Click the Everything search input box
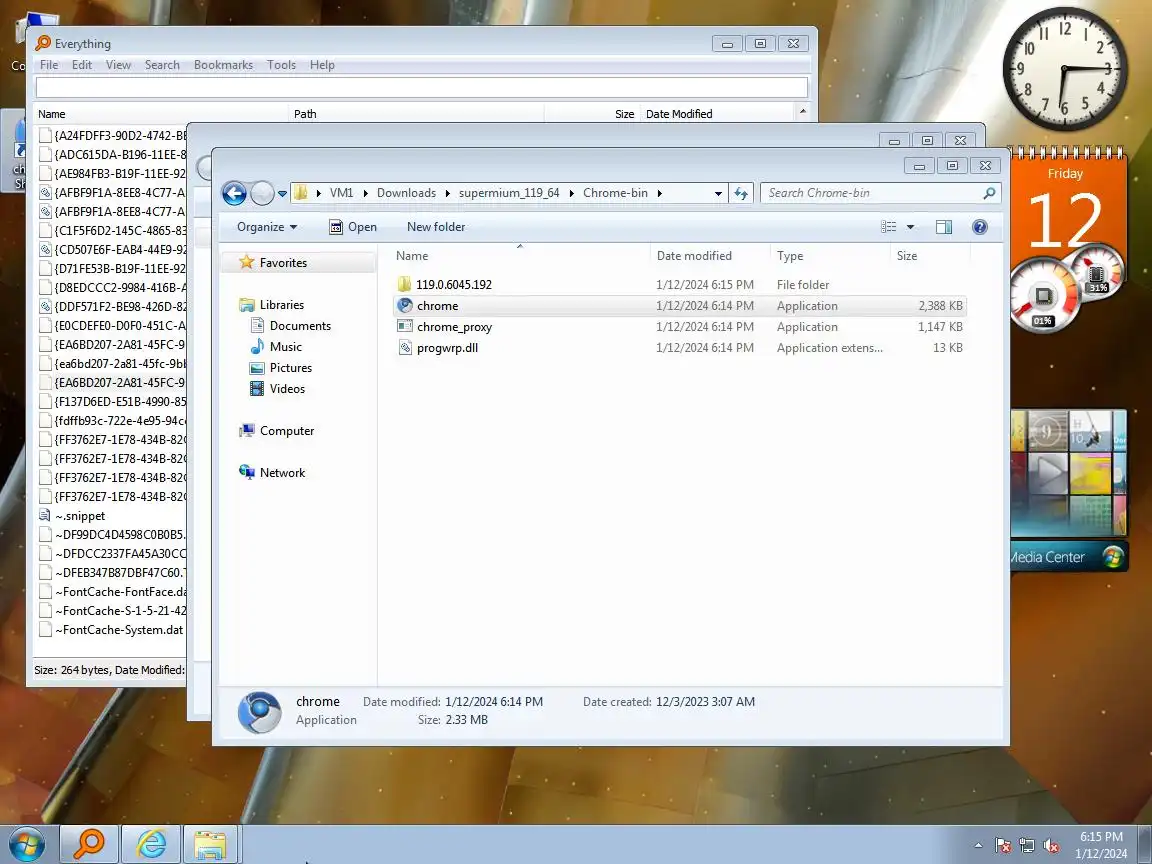The width and height of the screenshot is (1152, 864). [422, 87]
